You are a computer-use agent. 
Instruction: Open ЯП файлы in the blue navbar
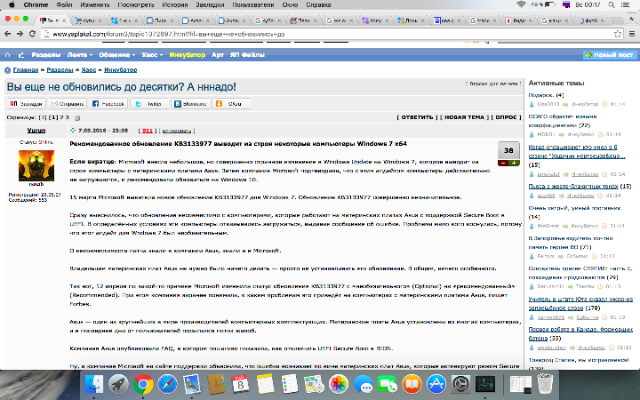tap(247, 55)
